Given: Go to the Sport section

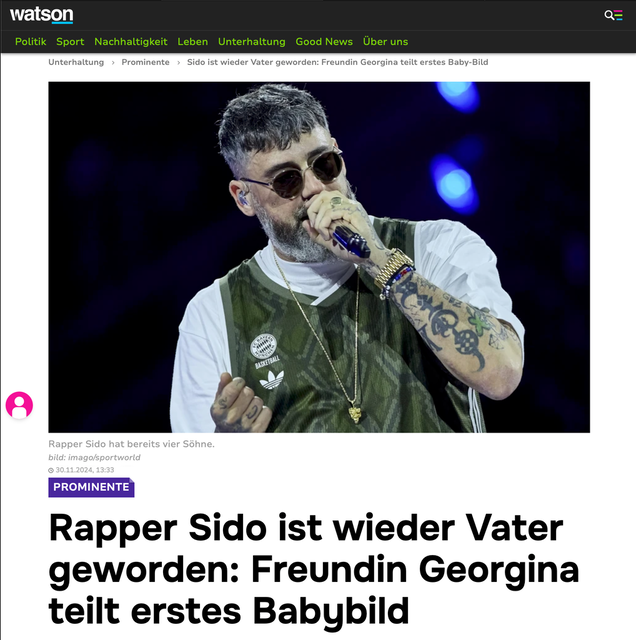Looking at the screenshot, I should click(x=70, y=42).
